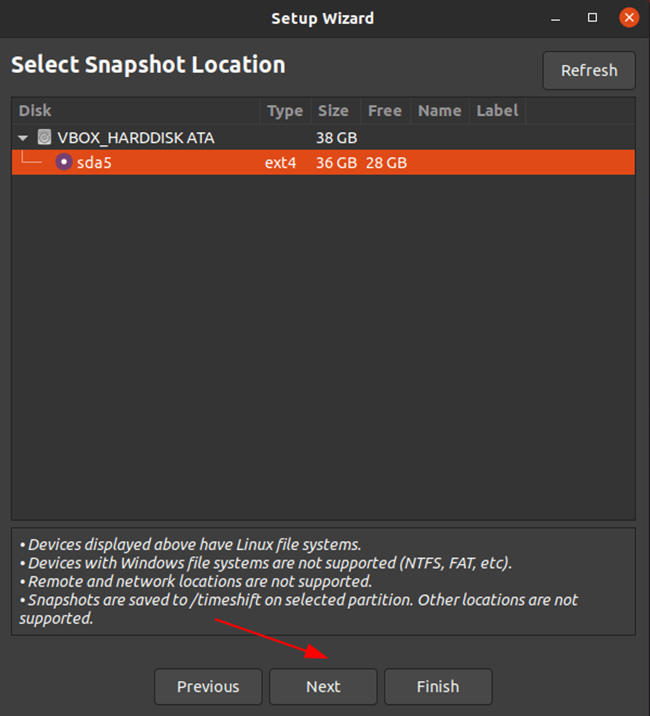Sort by the Disk column header

pos(136,111)
